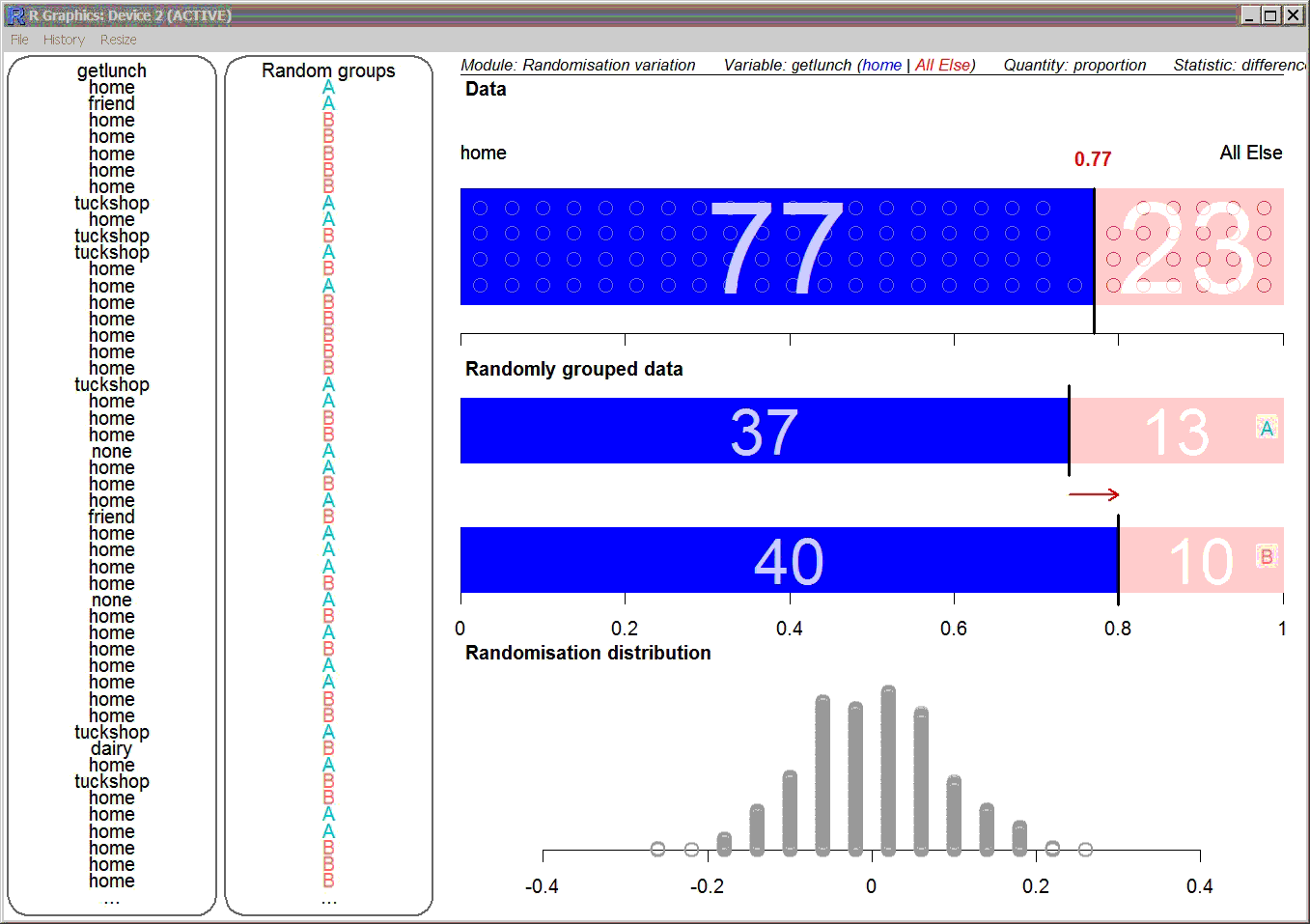Click the ellipsis under the Random groups column
This screenshot has width=1310, height=924.
(328, 900)
